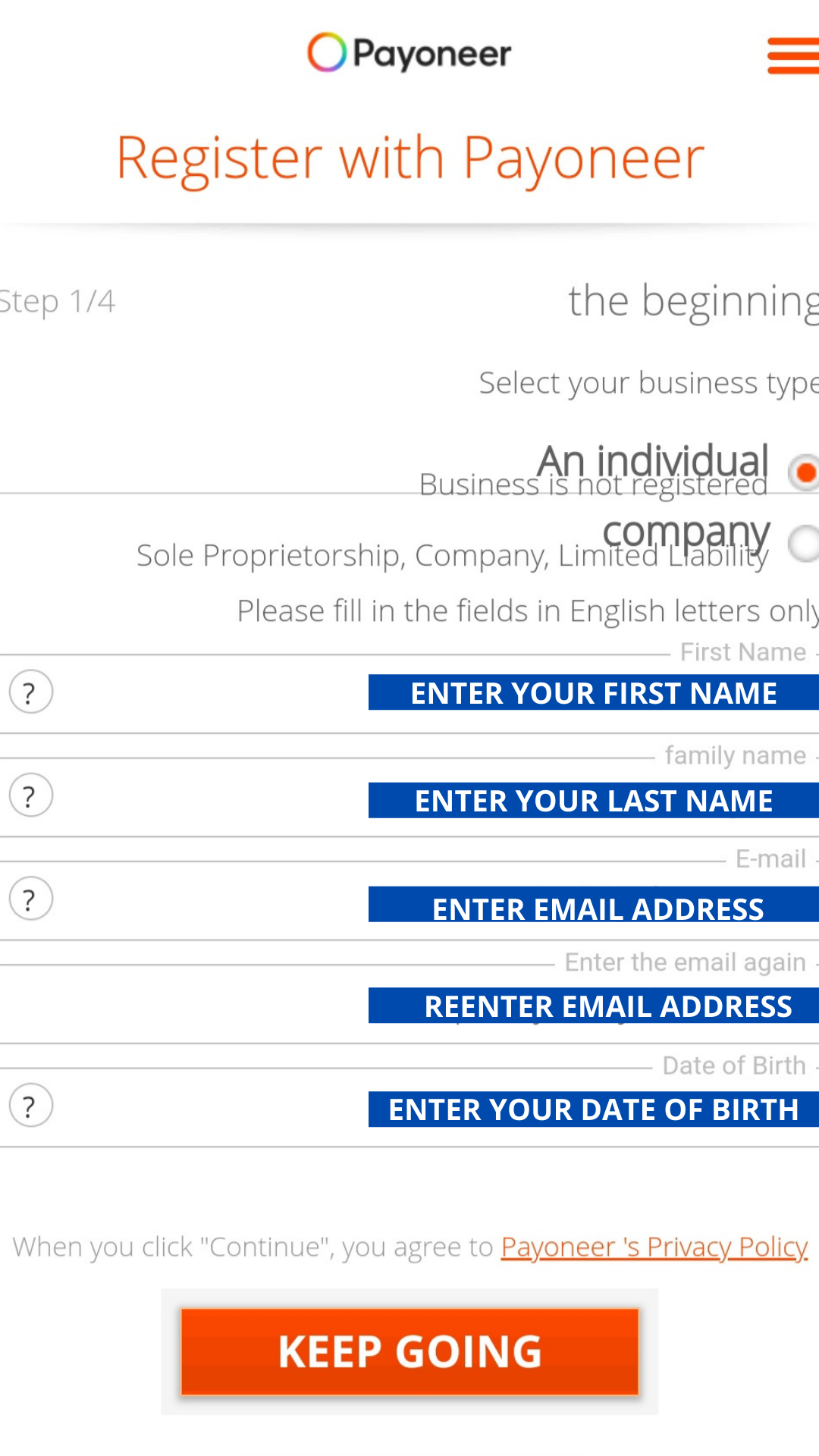Click the Date of Birth help icon
The height and width of the screenshot is (1456, 819).
30,1106
